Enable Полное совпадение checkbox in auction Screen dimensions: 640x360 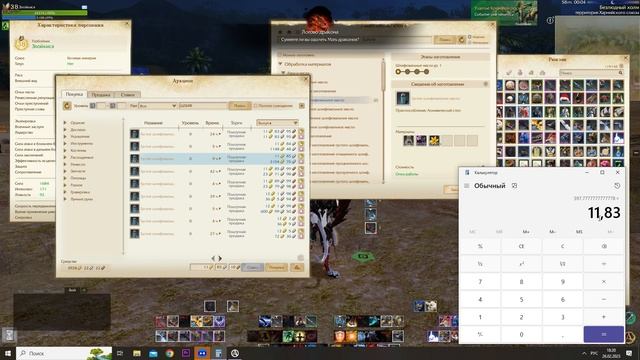point(256,106)
